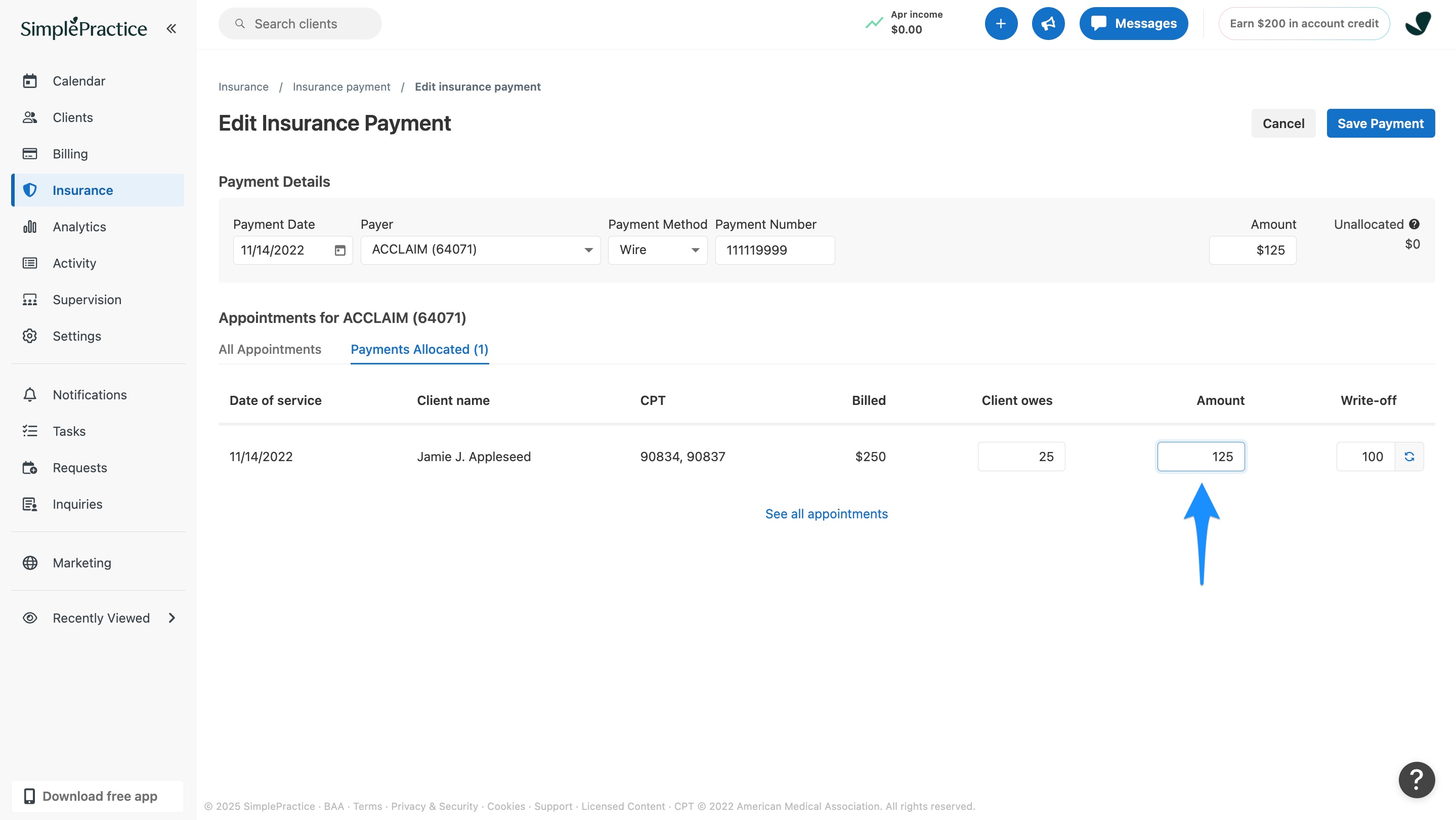The height and width of the screenshot is (820, 1456).
Task: Click the Notifications bell icon
Action: (x=30, y=395)
